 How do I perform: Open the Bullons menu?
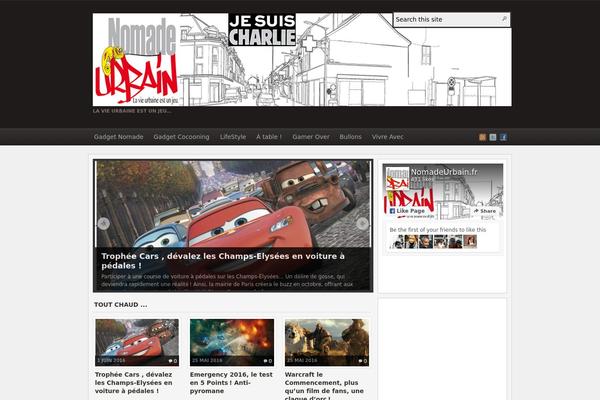tap(350, 137)
